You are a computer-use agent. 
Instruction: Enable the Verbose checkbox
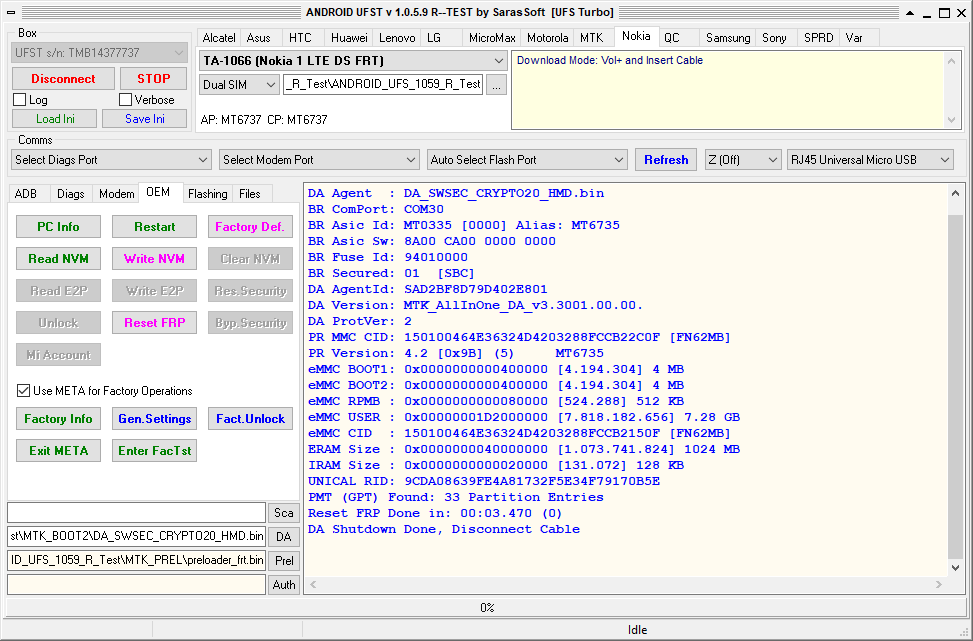click(x=126, y=100)
